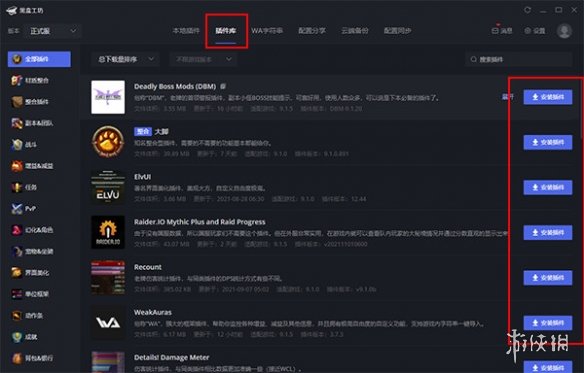Click the user avatar icon
Screen dimensions: 584x373
click(564, 31)
